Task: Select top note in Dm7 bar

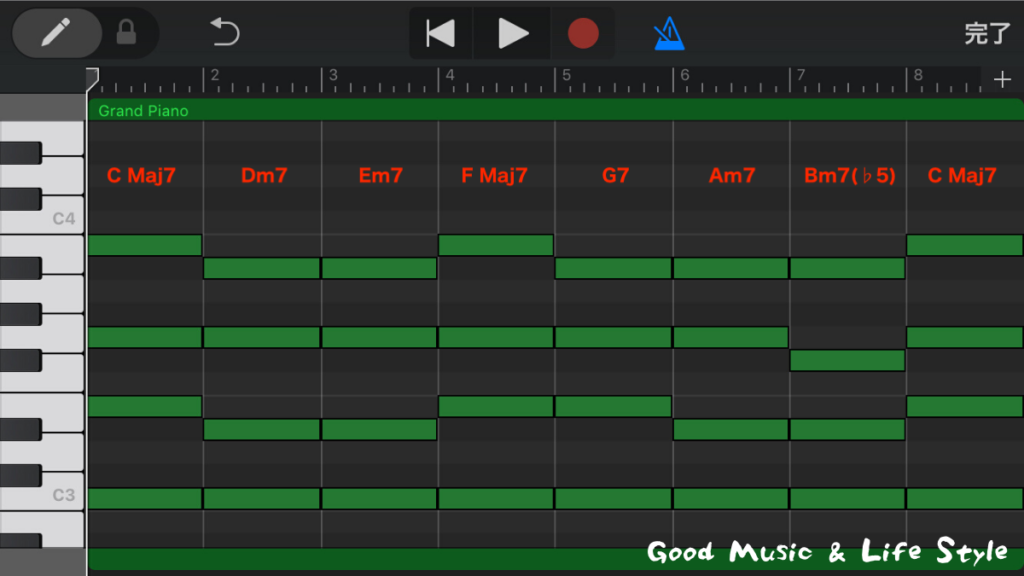Action: 262,268
